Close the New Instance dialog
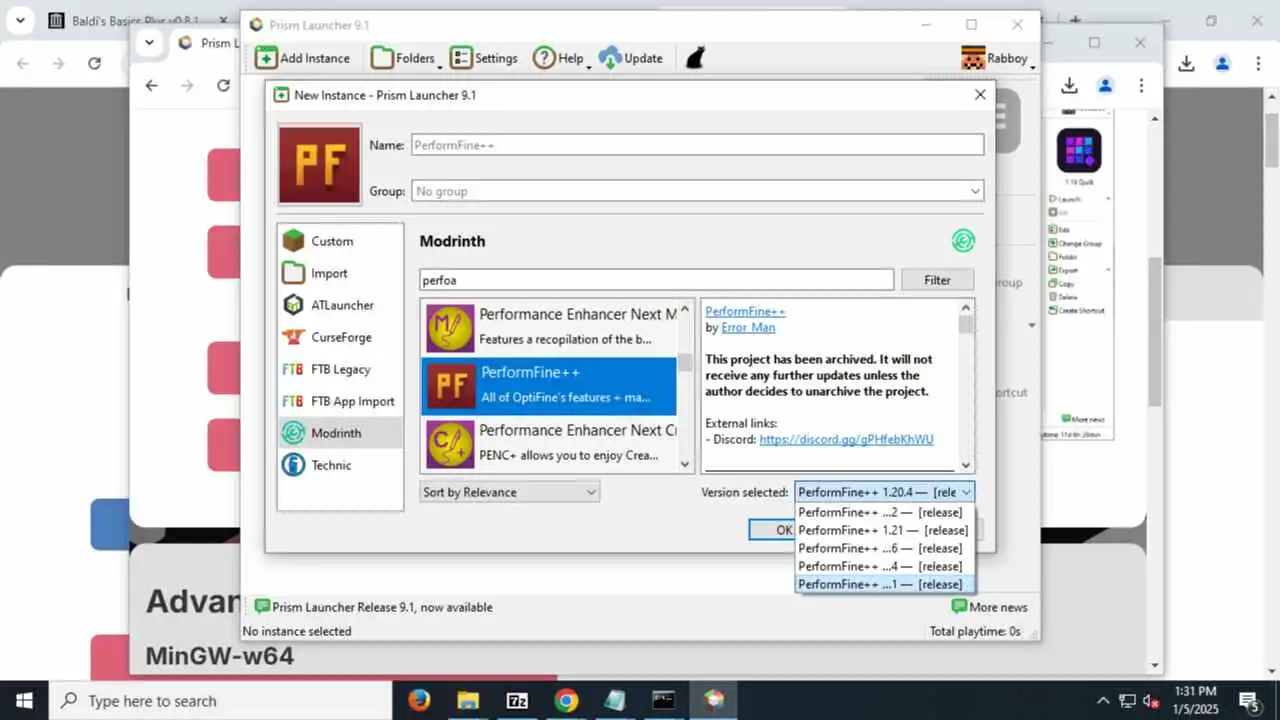This screenshot has width=1280, height=720. (x=980, y=94)
